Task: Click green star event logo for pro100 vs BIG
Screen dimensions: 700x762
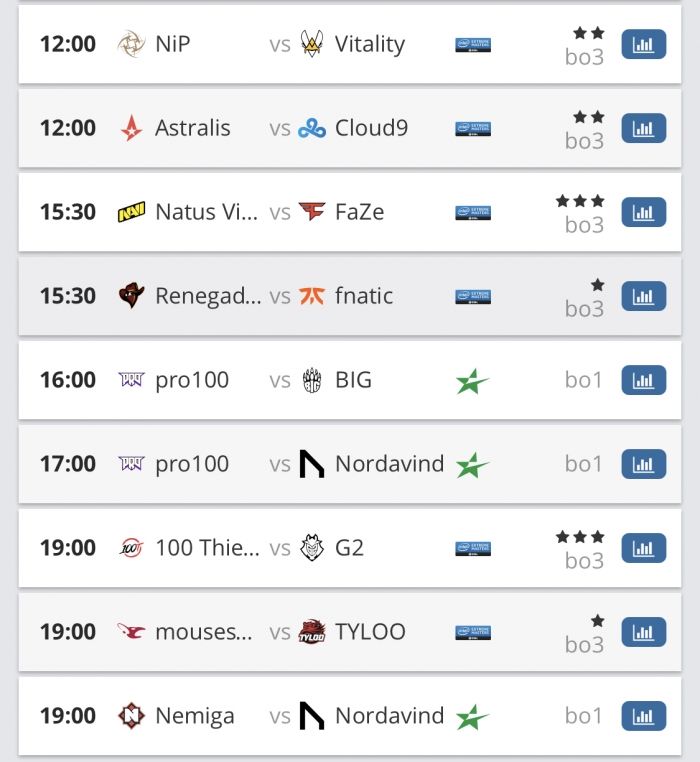Action: (472, 381)
